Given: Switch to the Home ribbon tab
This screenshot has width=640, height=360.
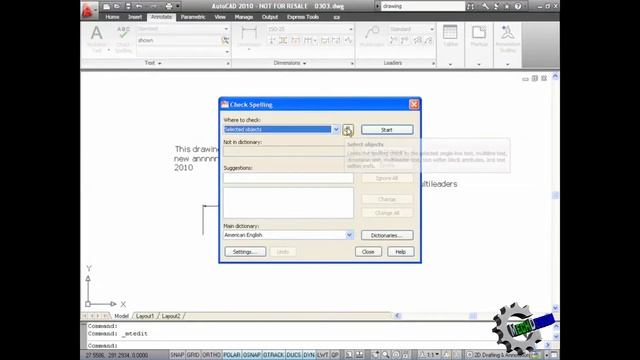Looking at the screenshot, I should 112,17.
